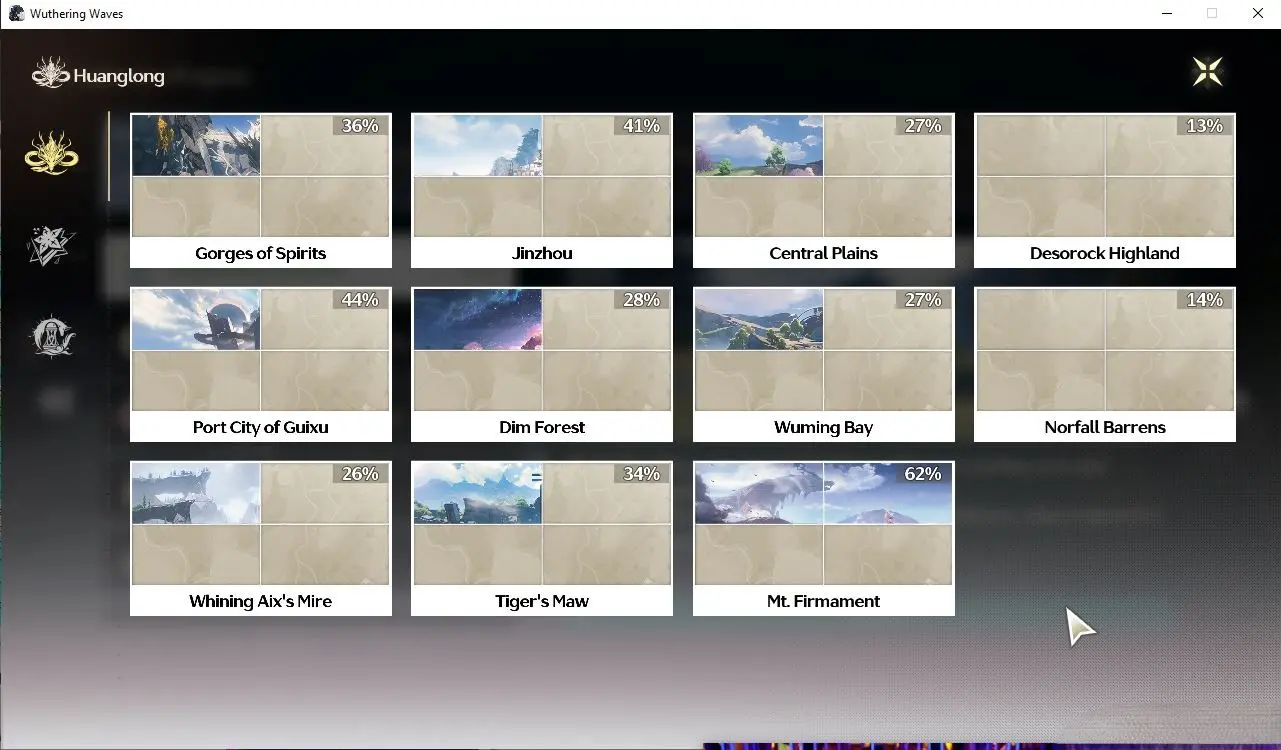Click the 26% progress on Whining Aix's Mire
Viewport: 1281px width, 750px height.
point(360,474)
